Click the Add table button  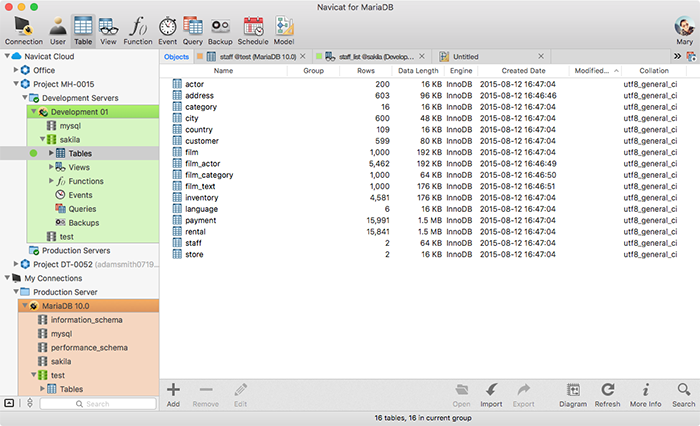tap(173, 395)
